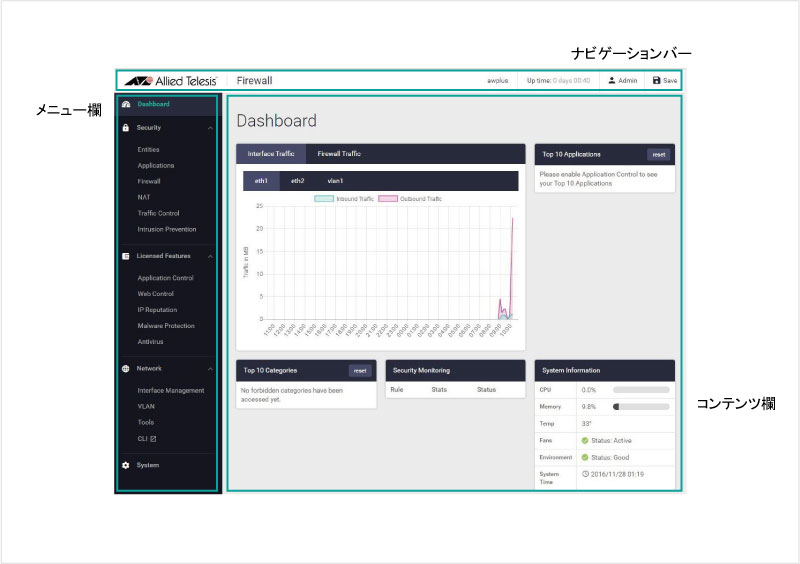Reset the Top 10 Categories panel
Viewport: 800px width, 564px height.
coord(360,371)
